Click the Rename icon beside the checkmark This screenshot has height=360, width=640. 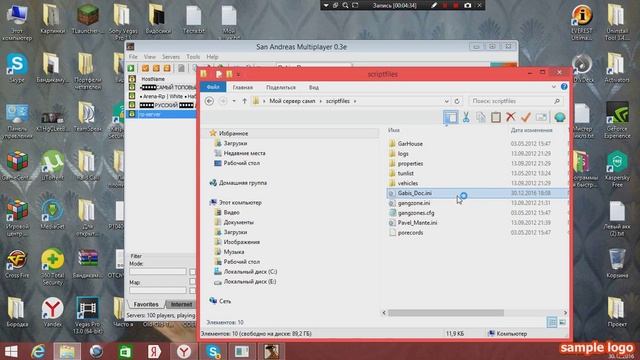point(541,117)
